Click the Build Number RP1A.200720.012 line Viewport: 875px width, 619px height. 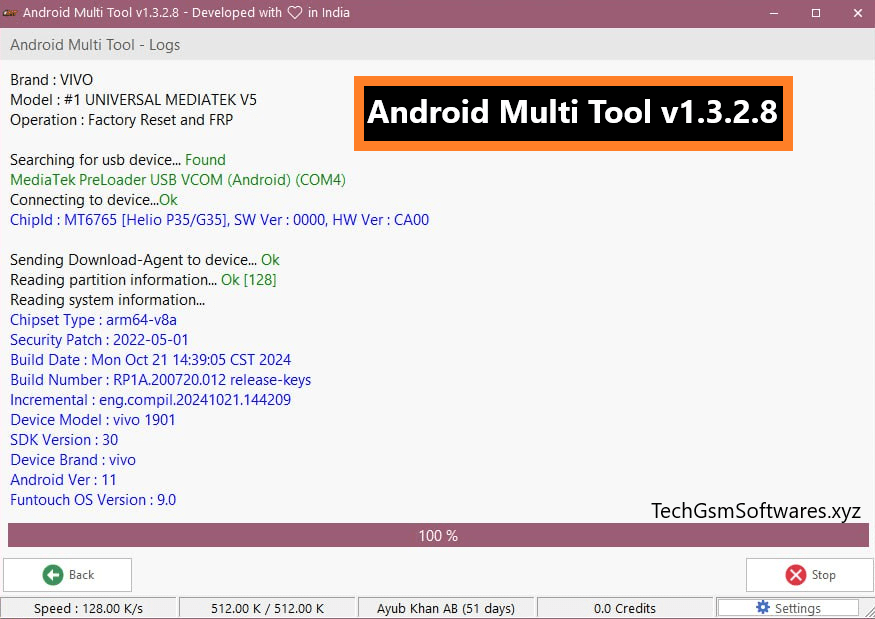(161, 380)
